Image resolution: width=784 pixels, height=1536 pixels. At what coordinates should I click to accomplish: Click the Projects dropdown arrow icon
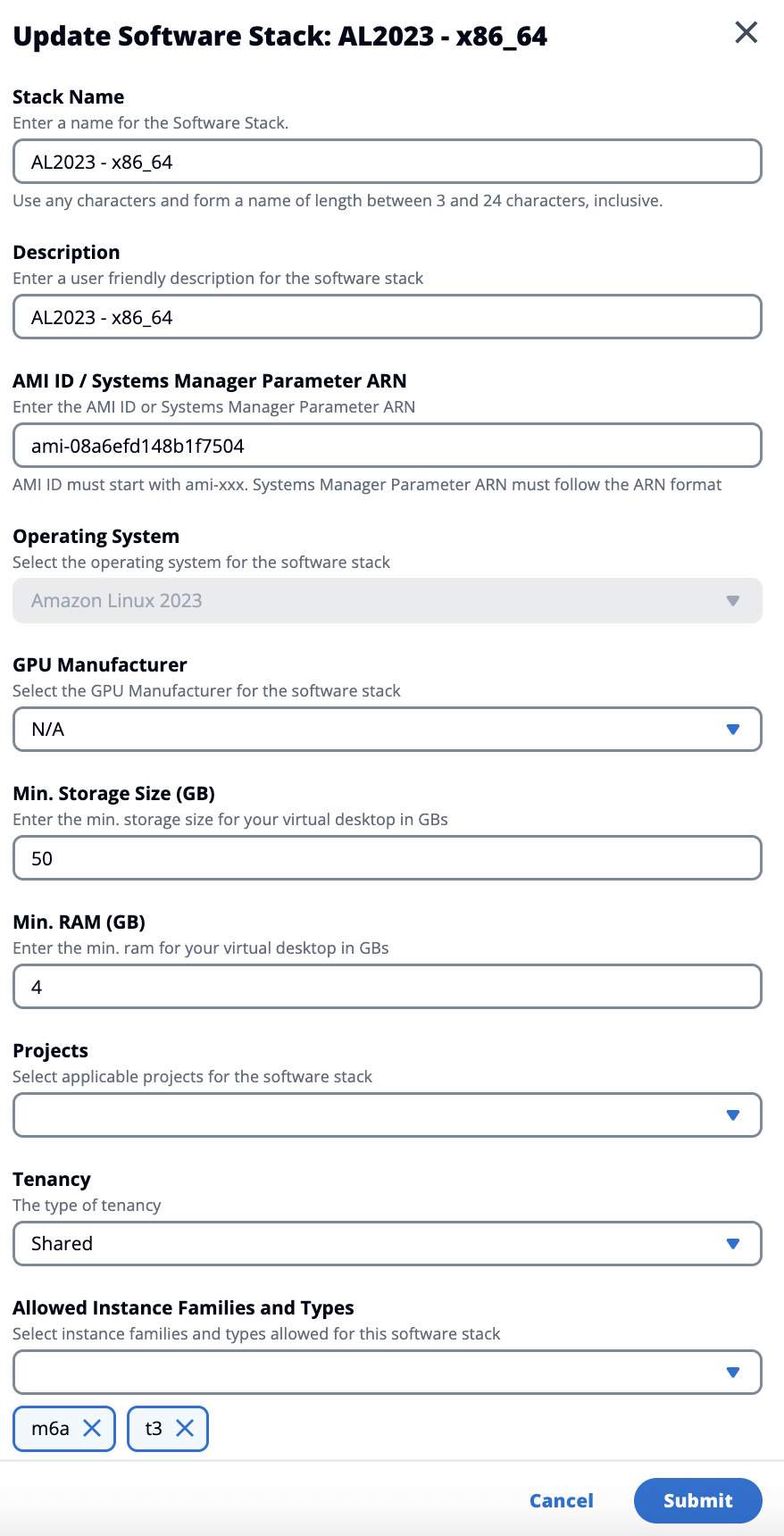pyautogui.click(x=733, y=1115)
